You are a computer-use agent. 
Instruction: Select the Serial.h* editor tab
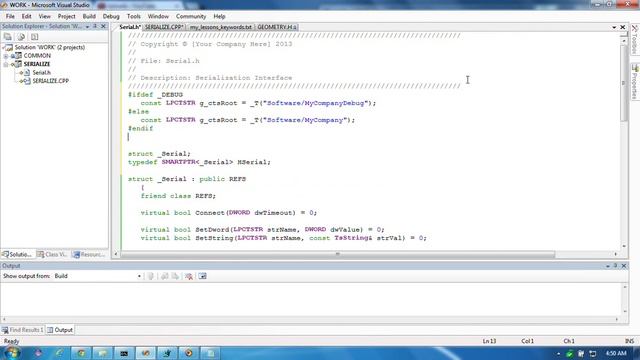click(x=129, y=27)
